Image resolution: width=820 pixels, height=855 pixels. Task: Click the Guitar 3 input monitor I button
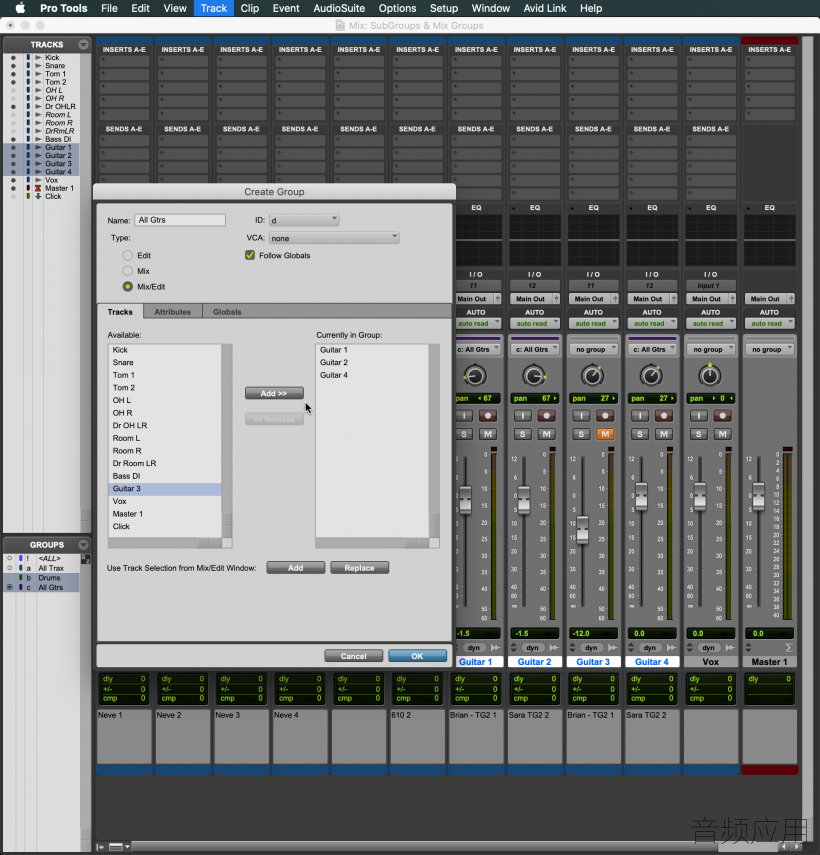(x=581, y=416)
